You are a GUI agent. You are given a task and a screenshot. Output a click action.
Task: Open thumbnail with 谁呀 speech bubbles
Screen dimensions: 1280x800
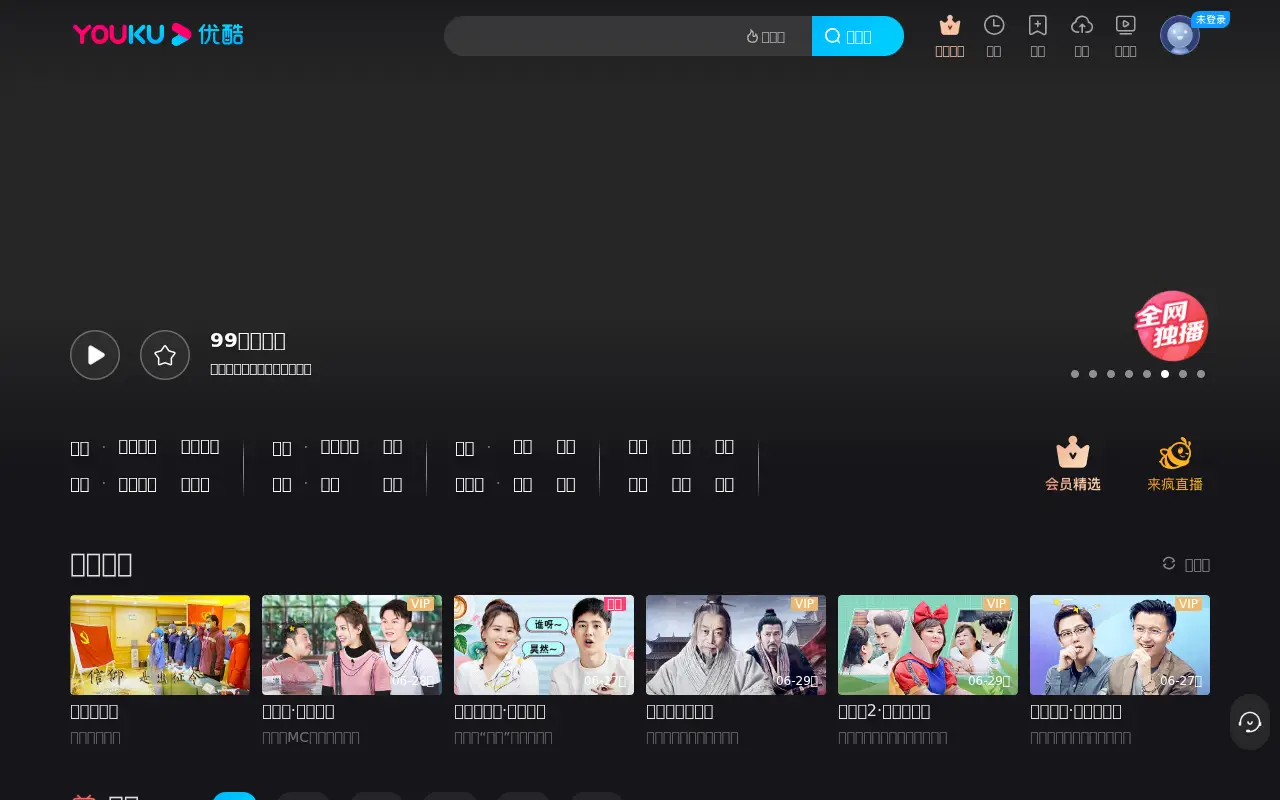[x=544, y=645]
